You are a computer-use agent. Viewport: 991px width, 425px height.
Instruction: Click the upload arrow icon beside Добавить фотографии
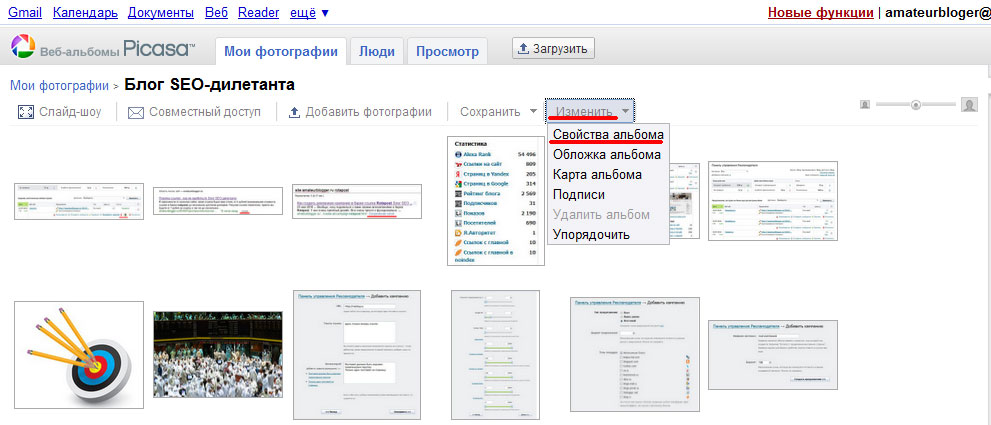(x=294, y=113)
